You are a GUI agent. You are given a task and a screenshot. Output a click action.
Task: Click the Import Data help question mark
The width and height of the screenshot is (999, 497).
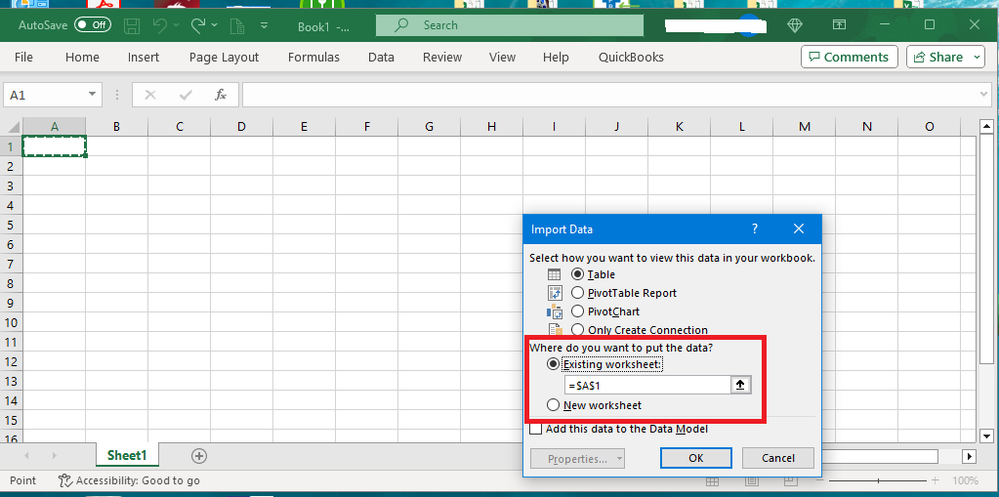[x=754, y=228]
